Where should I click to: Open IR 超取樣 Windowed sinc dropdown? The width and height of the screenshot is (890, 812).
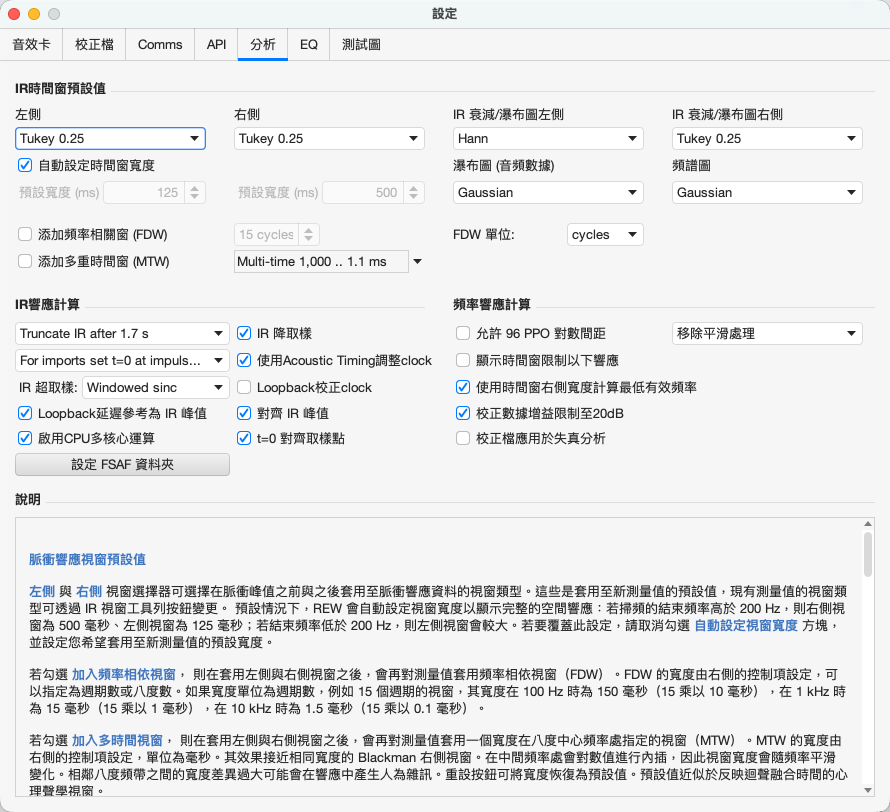[156, 388]
